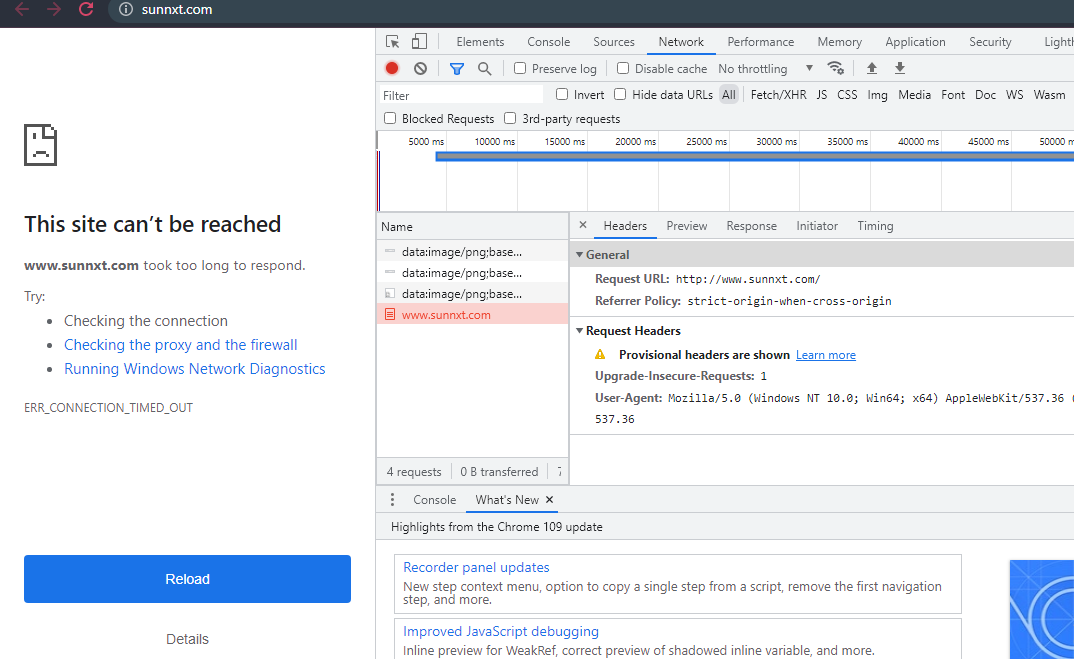Check the Blocked Requests checkbox
This screenshot has height=659, width=1074.
click(x=390, y=118)
